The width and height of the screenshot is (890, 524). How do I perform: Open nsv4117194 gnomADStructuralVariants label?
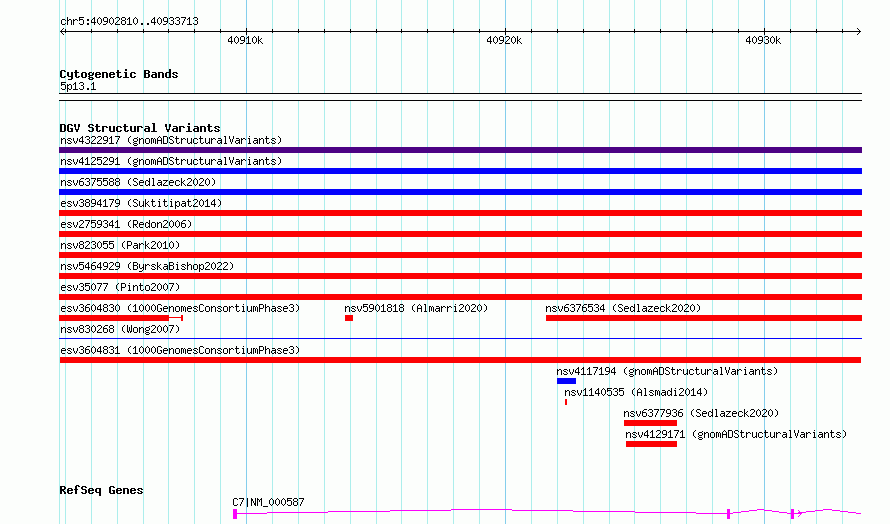(667, 371)
